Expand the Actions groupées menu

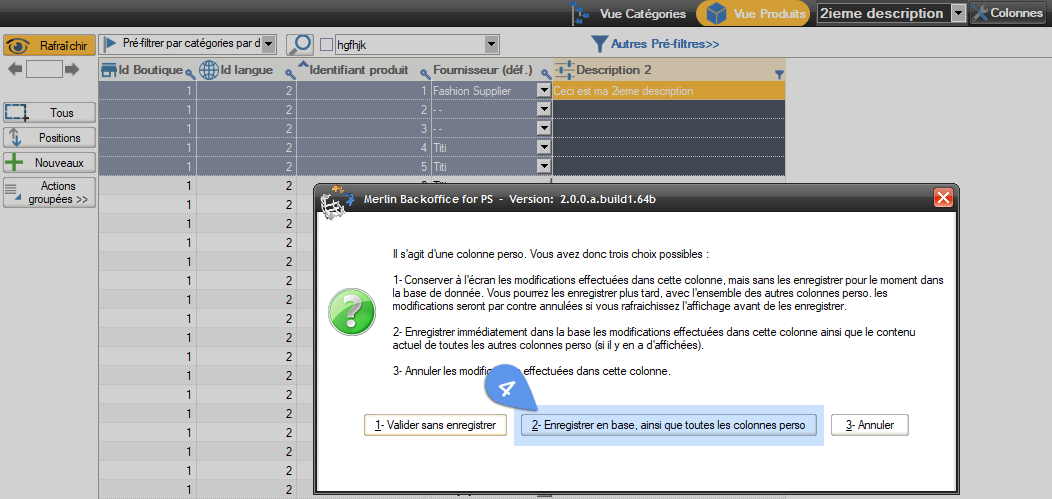coord(49,193)
